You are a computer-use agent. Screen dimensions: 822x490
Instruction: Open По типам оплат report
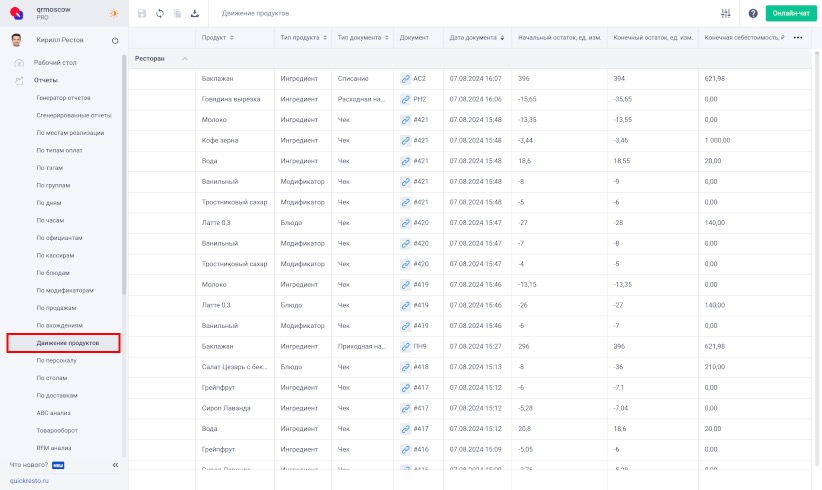tap(59, 150)
